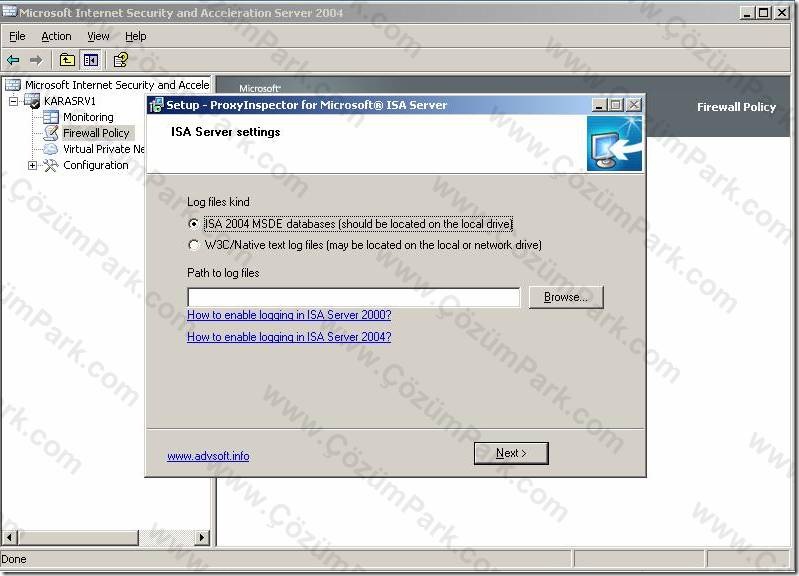Click the ProxyInspector setup title bar icon
Viewport: 799px width, 576px height.
156,106
